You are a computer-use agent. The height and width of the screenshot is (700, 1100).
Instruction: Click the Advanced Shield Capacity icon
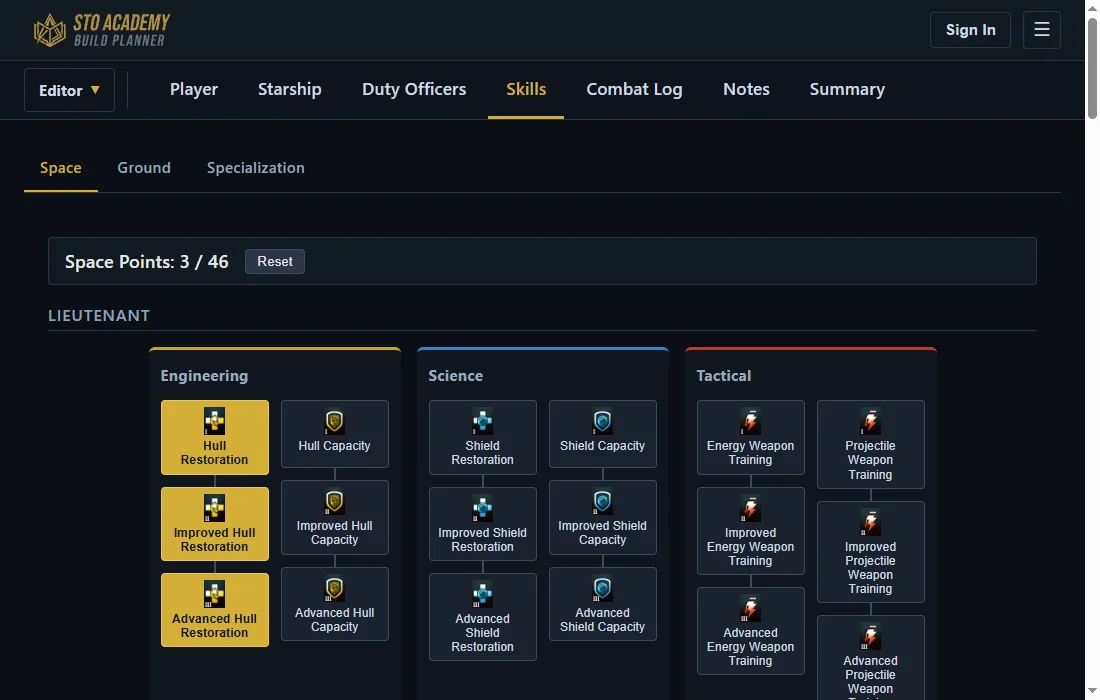[x=603, y=589]
